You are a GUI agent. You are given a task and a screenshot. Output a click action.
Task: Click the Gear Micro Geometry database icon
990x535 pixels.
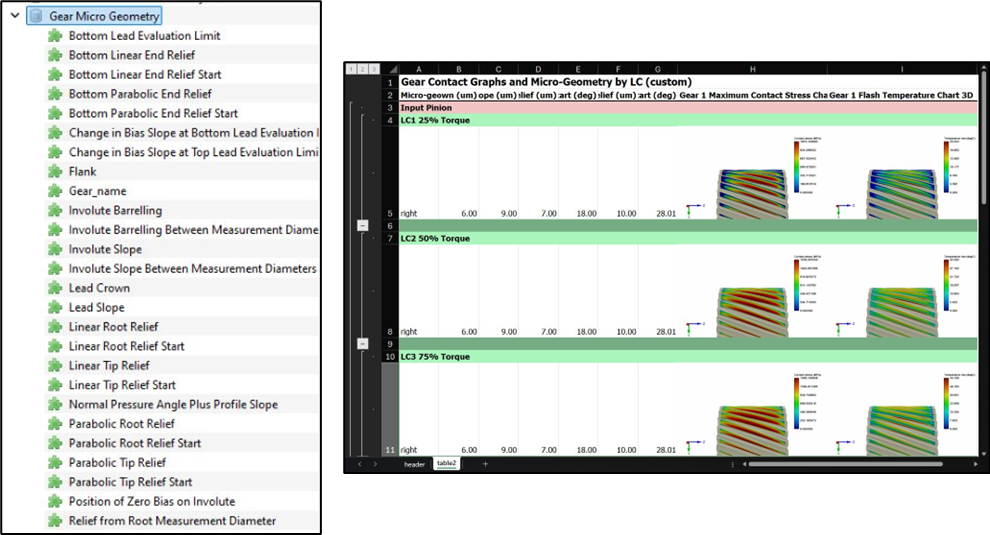36,16
